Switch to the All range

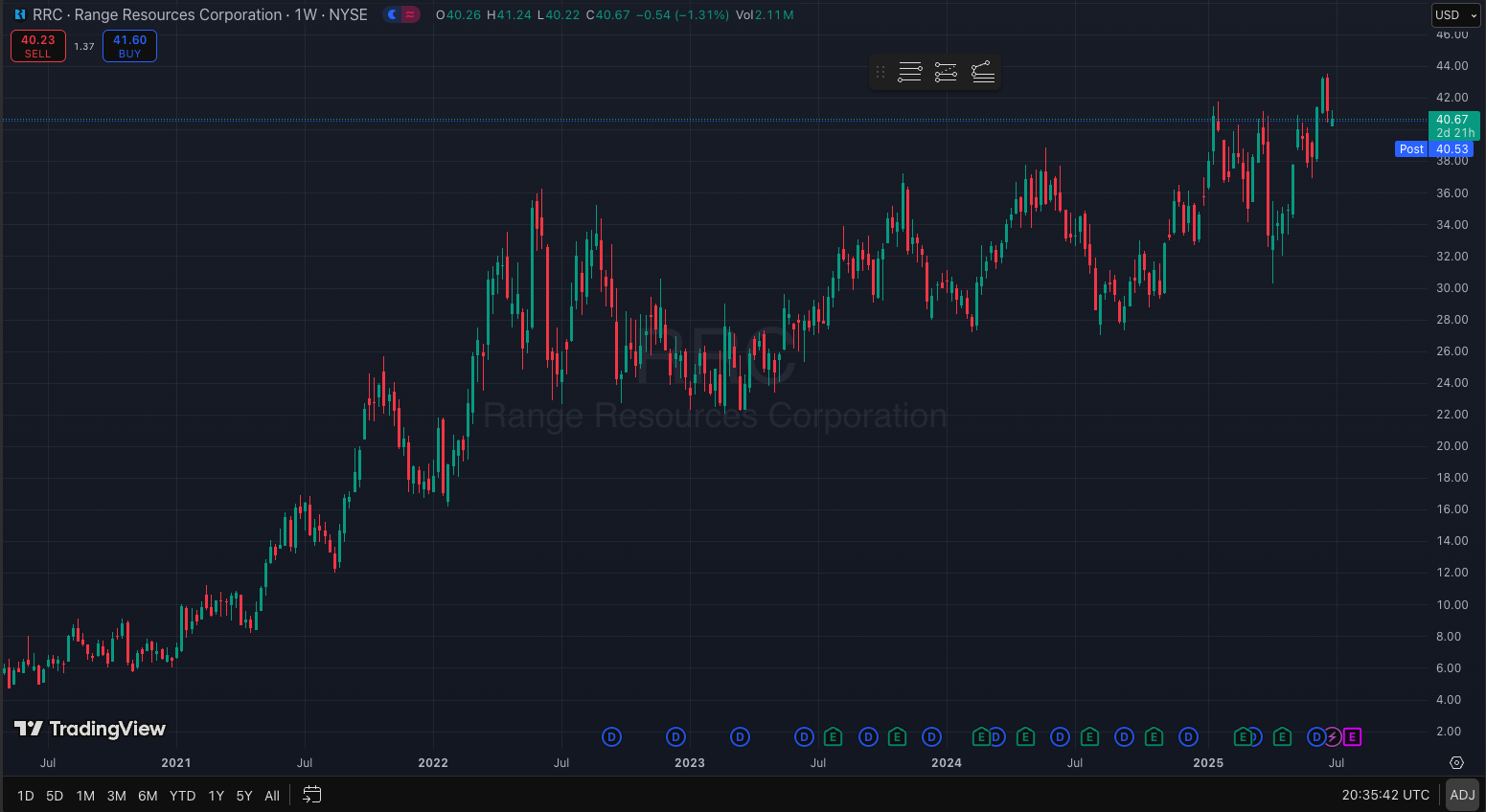[x=272, y=796]
